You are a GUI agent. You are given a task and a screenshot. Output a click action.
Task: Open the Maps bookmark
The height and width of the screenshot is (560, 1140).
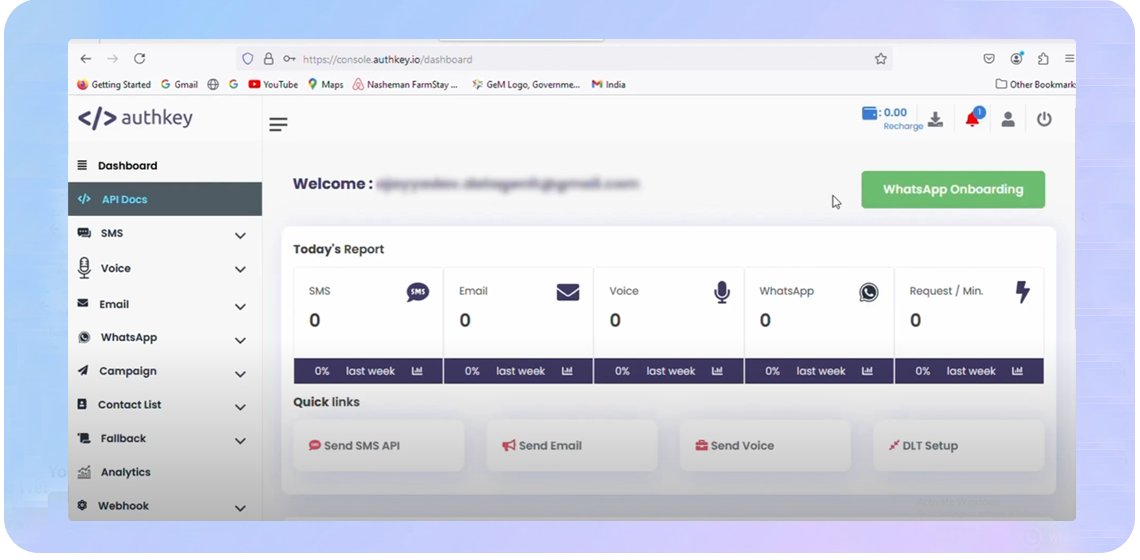tap(326, 84)
